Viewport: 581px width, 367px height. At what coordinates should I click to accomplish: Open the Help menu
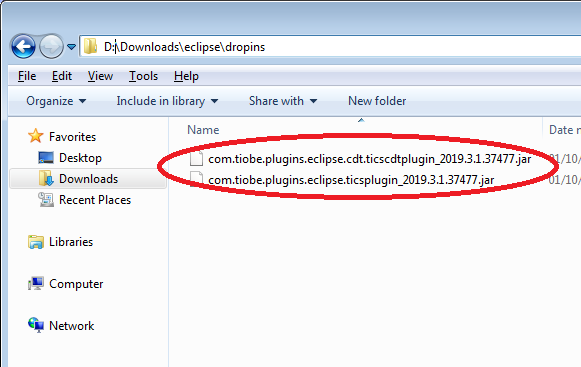coord(186,76)
